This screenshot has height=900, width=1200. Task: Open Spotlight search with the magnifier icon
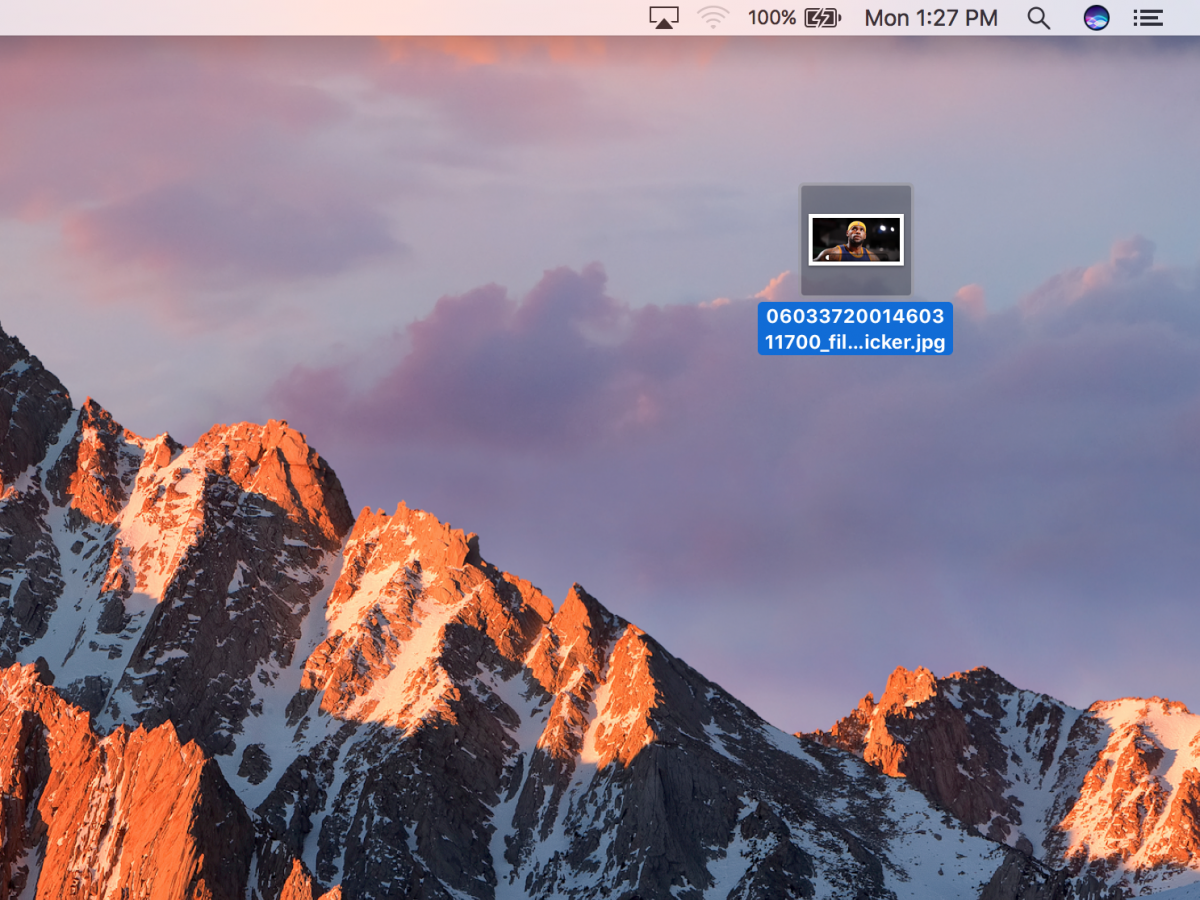tap(1038, 17)
